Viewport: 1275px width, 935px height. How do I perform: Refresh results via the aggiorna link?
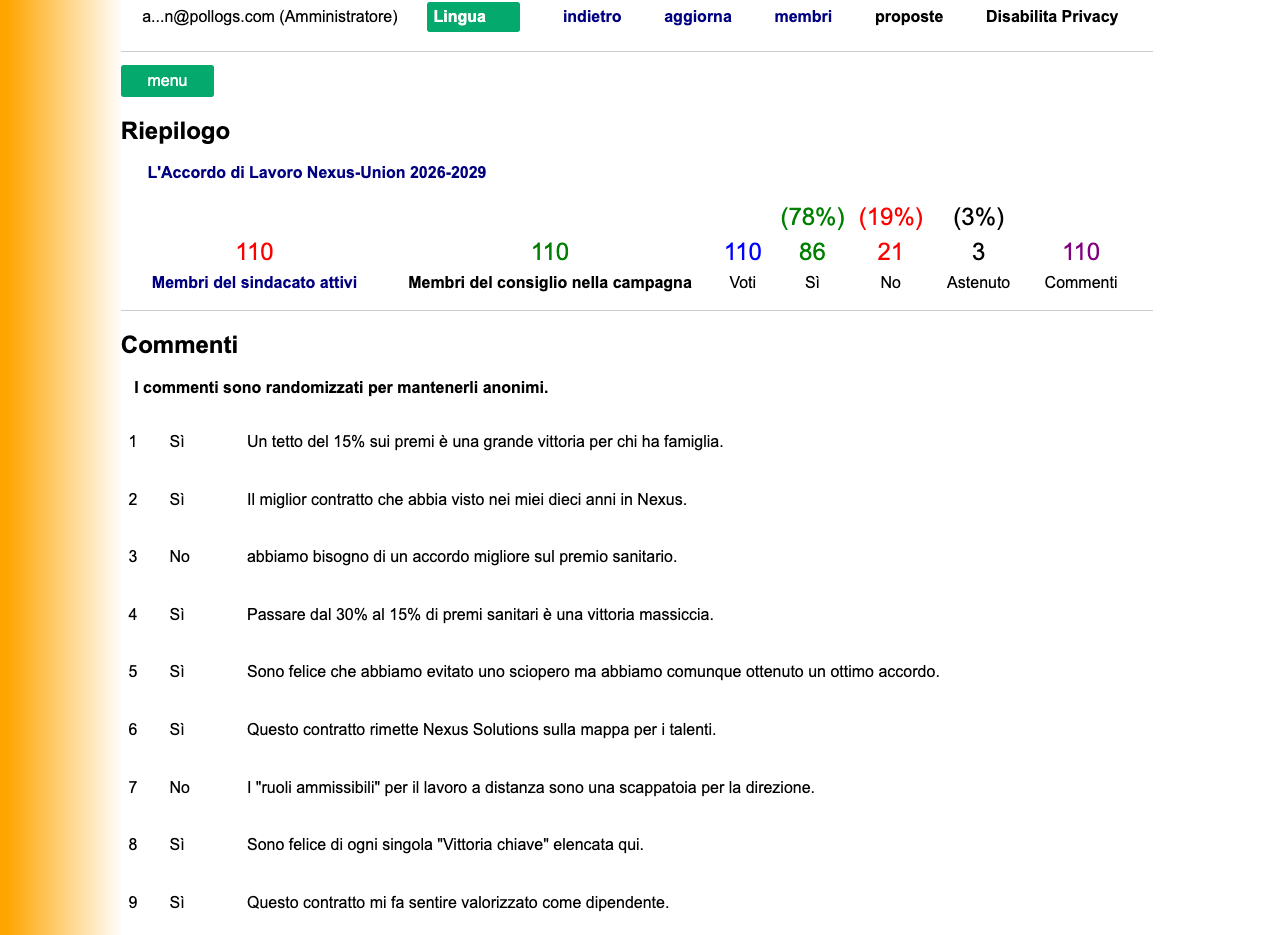[x=698, y=16]
